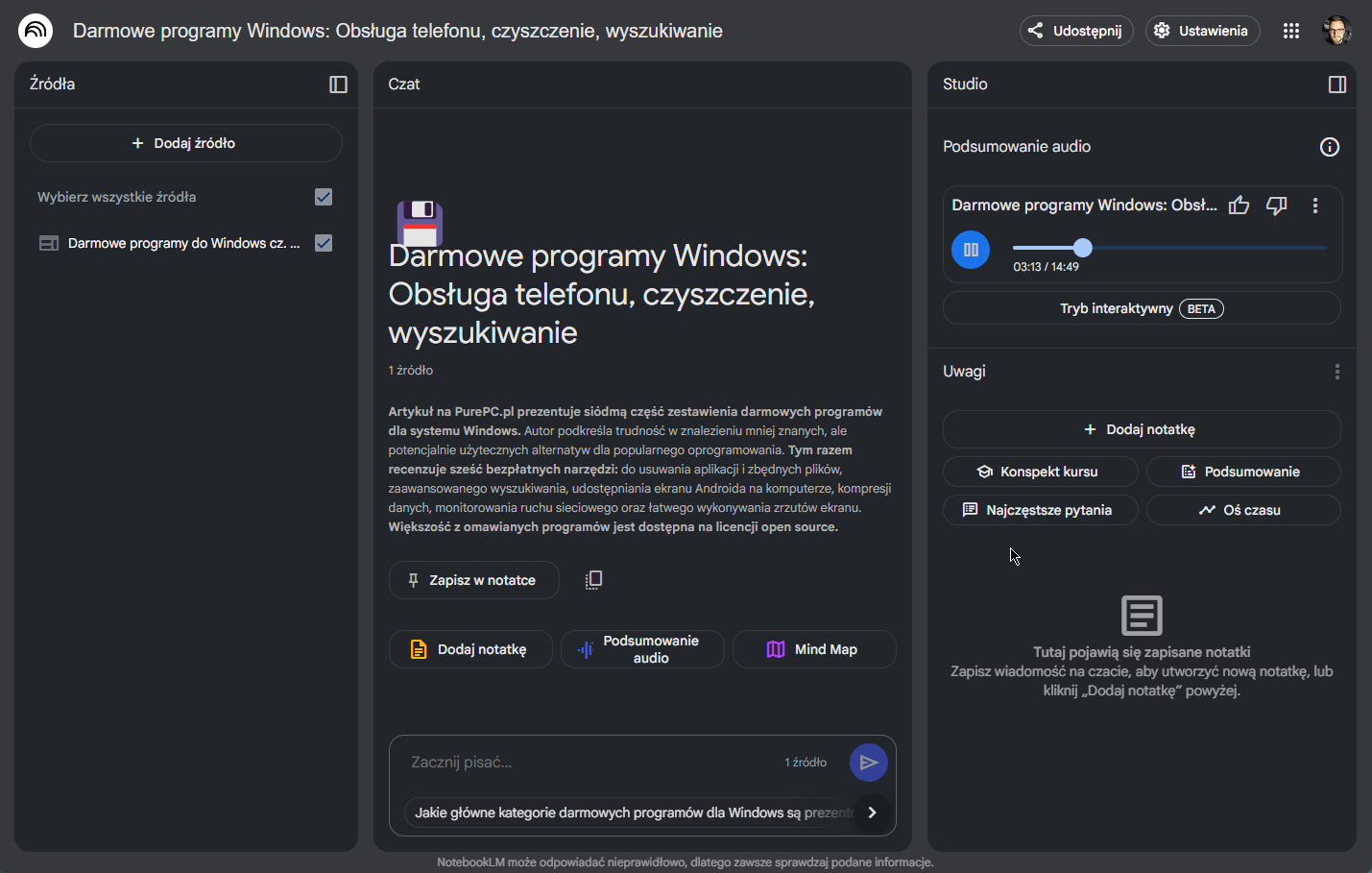The image size is (1372, 873).
Task: Give thumbs up to audio summary
Action: [x=1239, y=206]
